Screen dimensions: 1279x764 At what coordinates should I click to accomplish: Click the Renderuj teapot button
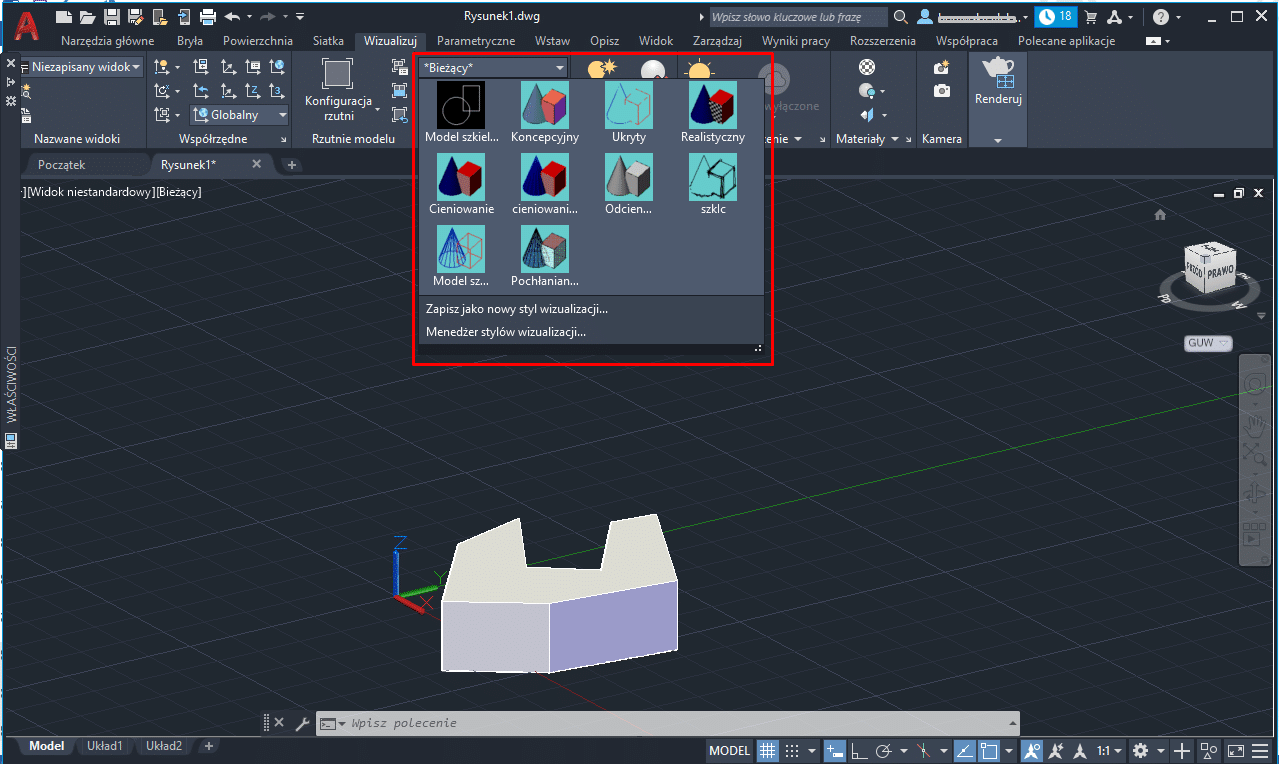998,80
